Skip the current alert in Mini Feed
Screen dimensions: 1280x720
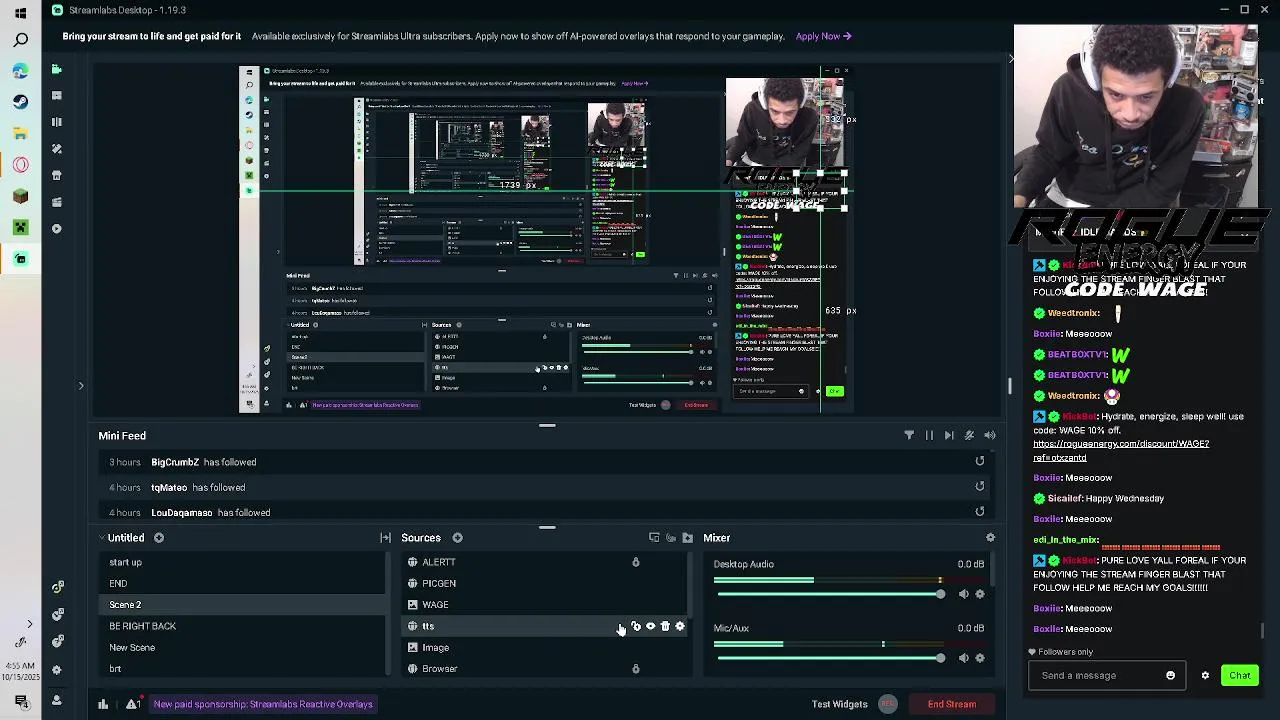(949, 435)
